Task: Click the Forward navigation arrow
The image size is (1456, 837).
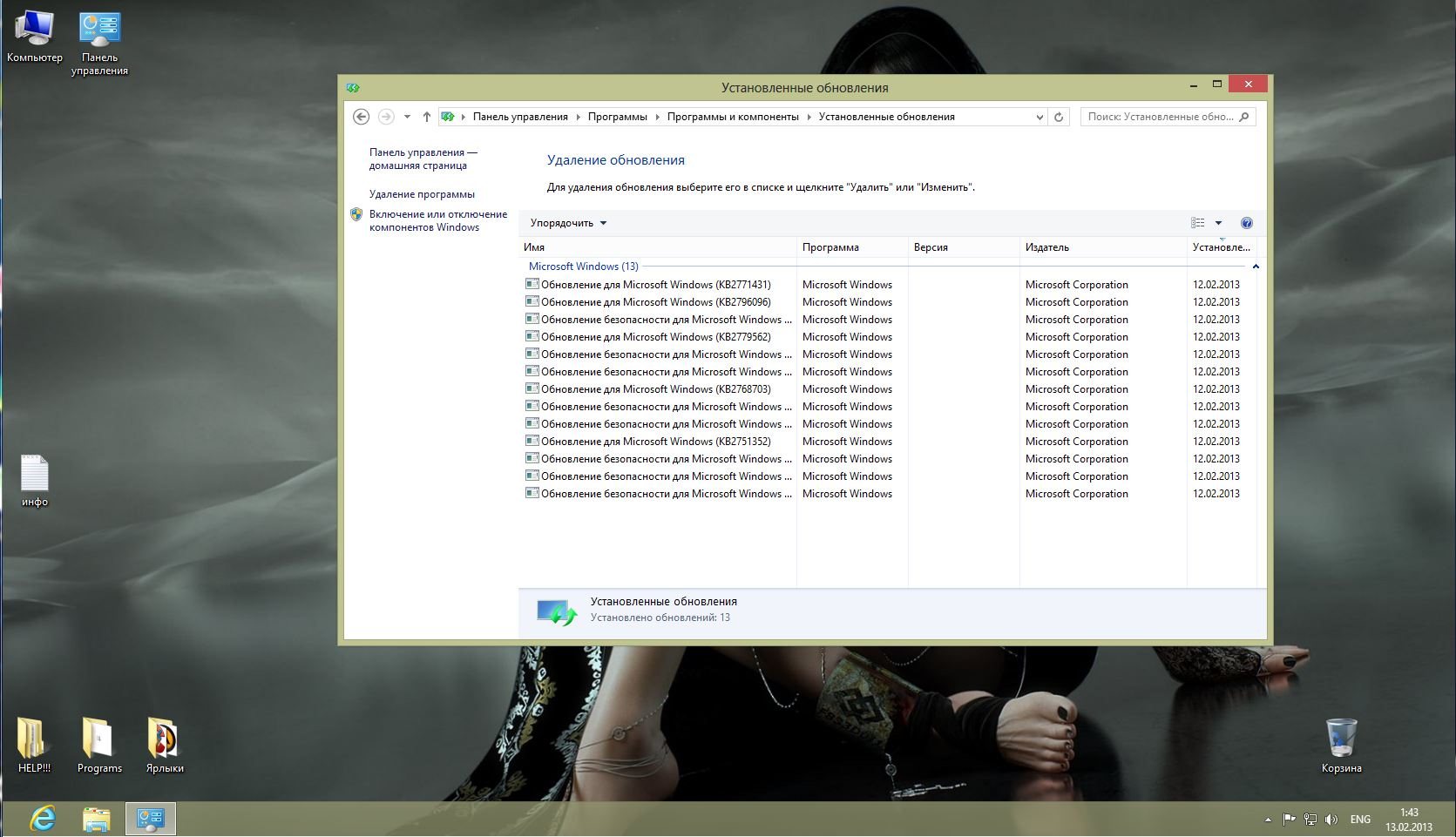Action: pyautogui.click(x=386, y=117)
